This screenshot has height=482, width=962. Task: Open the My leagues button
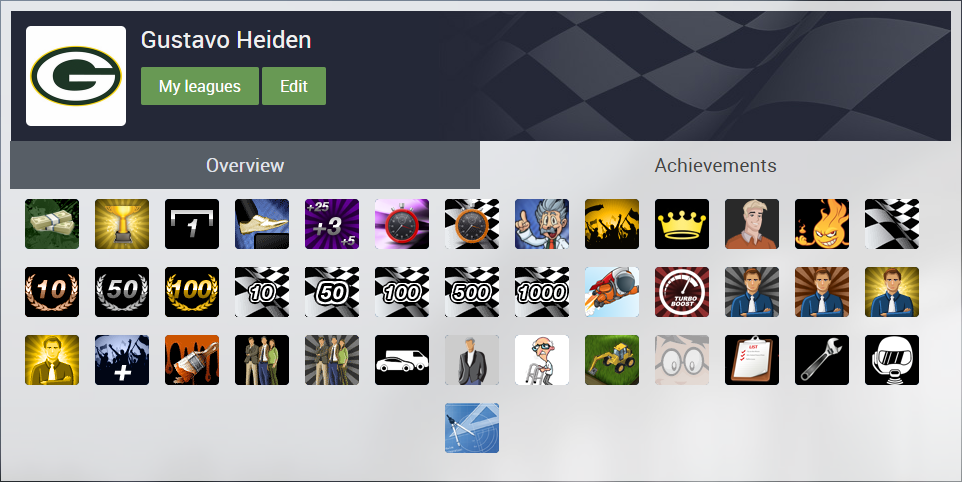tap(199, 86)
